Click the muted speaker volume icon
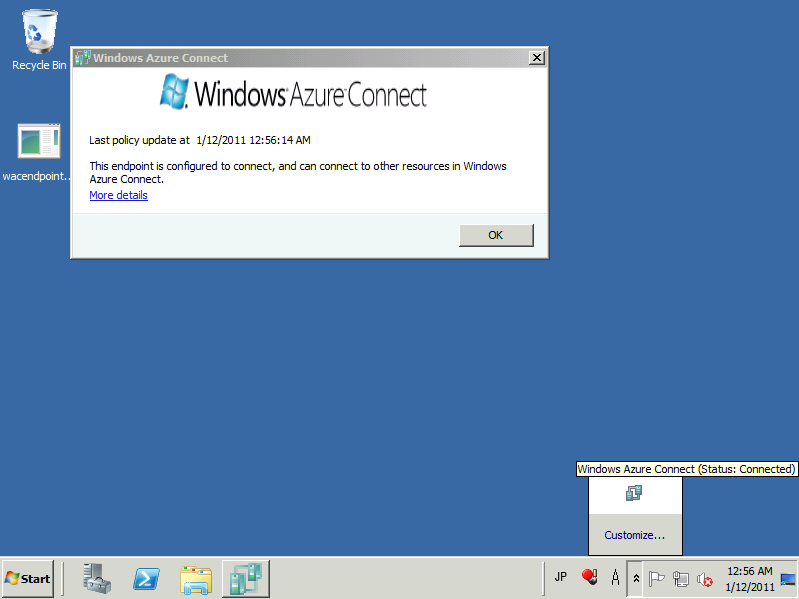The image size is (799, 599). [x=705, y=579]
